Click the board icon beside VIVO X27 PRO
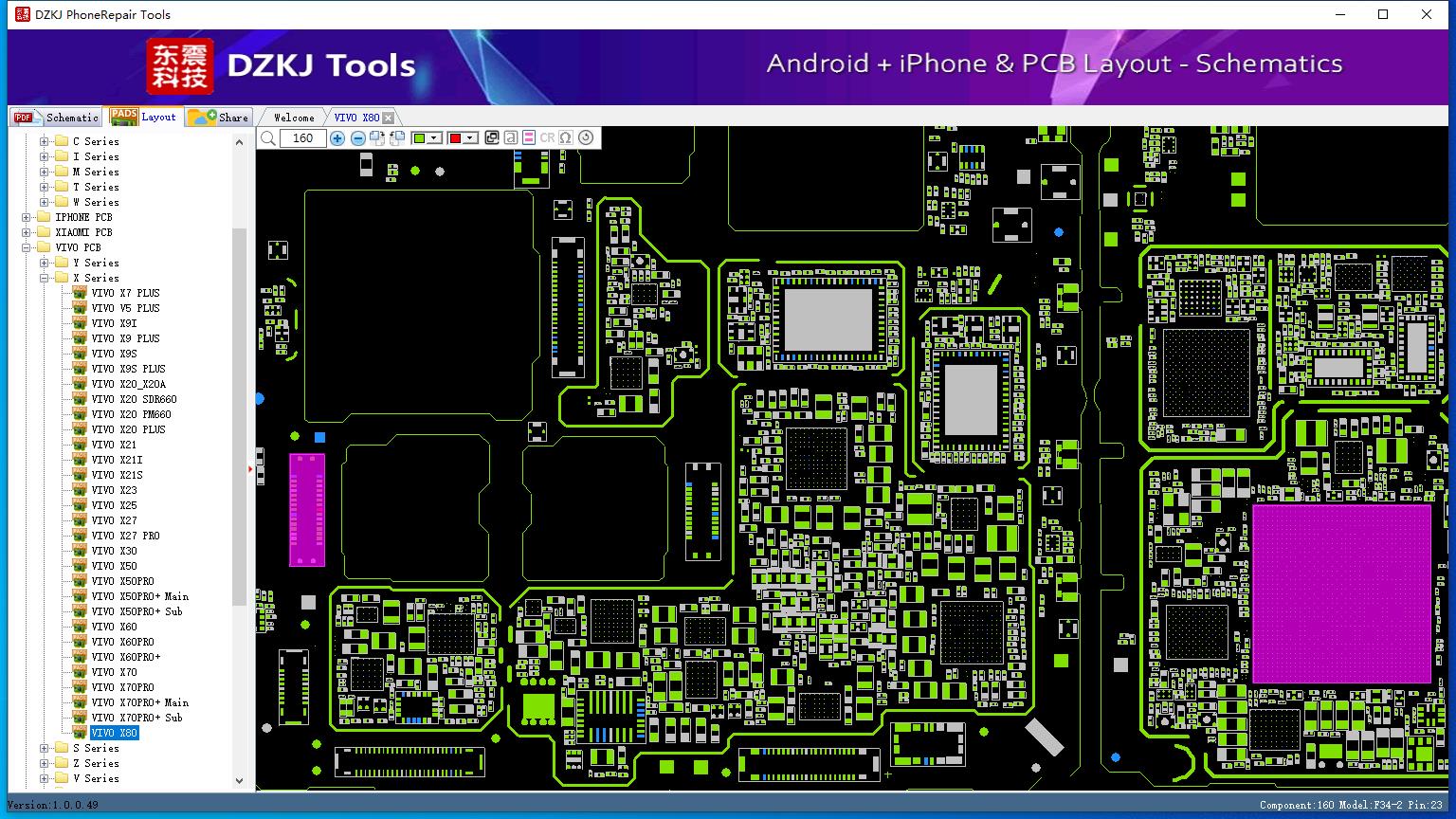Viewport: 1456px width, 819px height. coord(80,536)
